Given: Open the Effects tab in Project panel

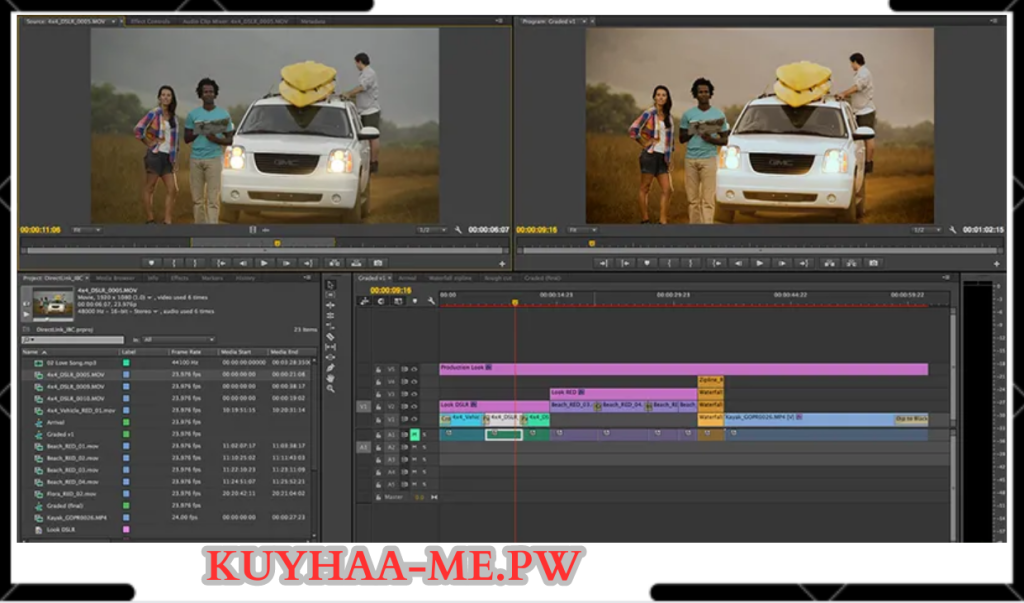Looking at the screenshot, I should coord(179,278).
